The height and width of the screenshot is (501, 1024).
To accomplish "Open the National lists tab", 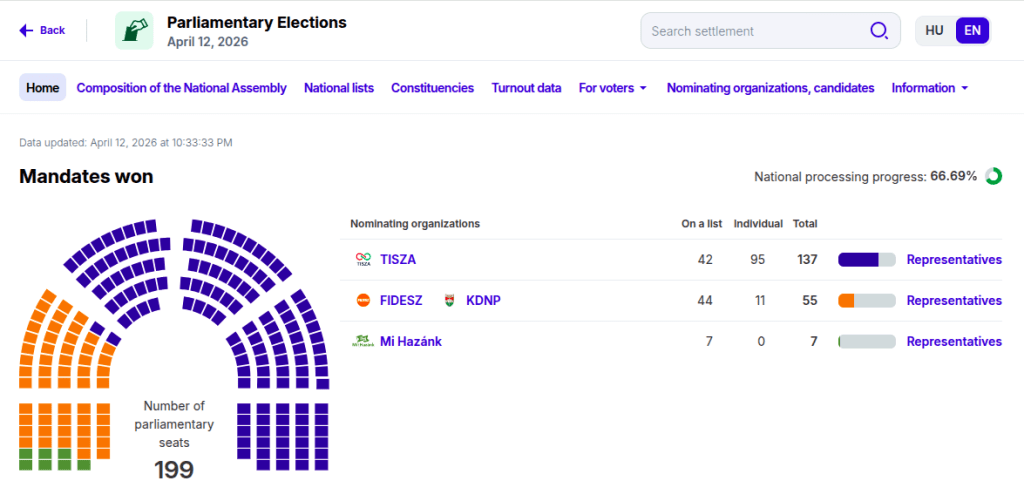I will click(339, 88).
